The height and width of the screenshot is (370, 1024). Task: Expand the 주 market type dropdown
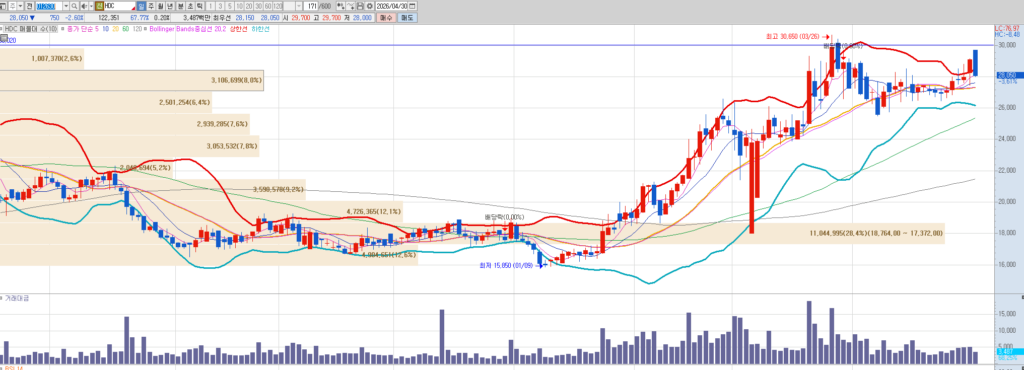[x=20, y=6]
